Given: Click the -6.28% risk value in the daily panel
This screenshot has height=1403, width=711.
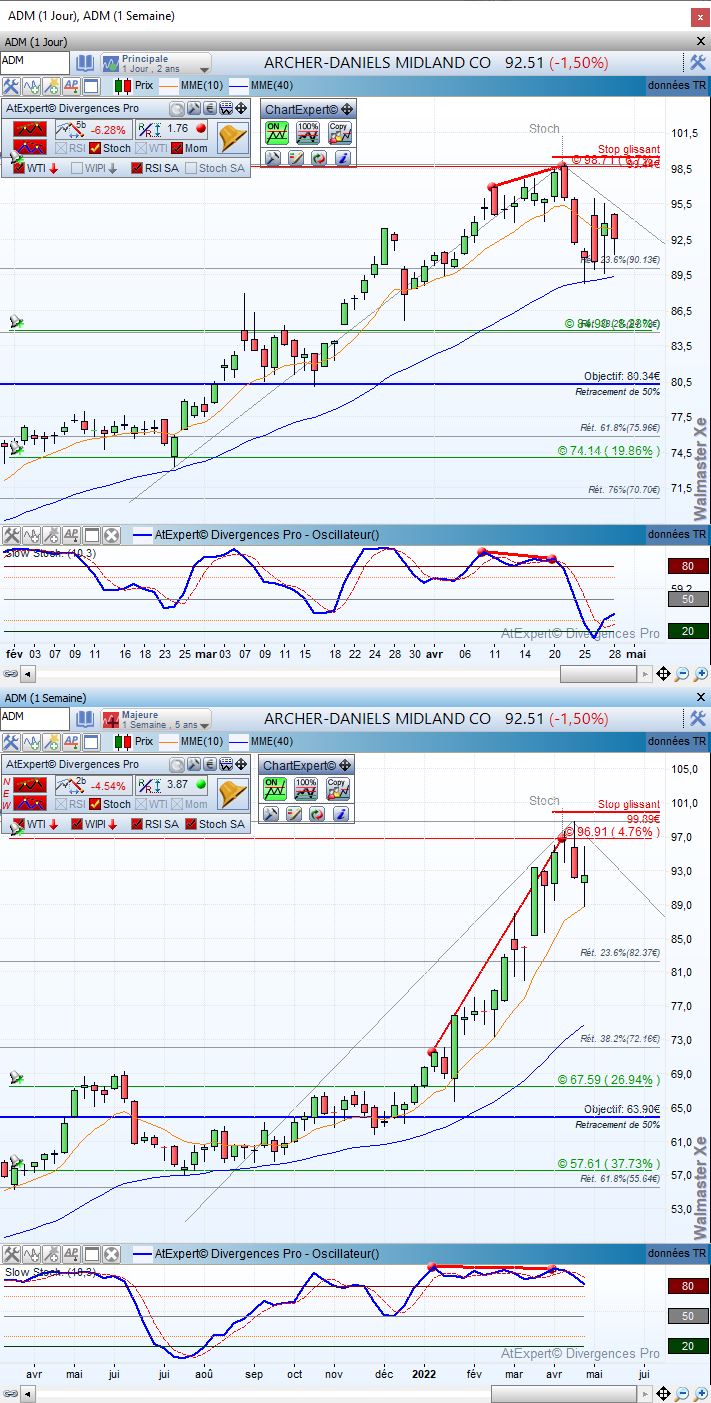Looking at the screenshot, I should 108,129.
